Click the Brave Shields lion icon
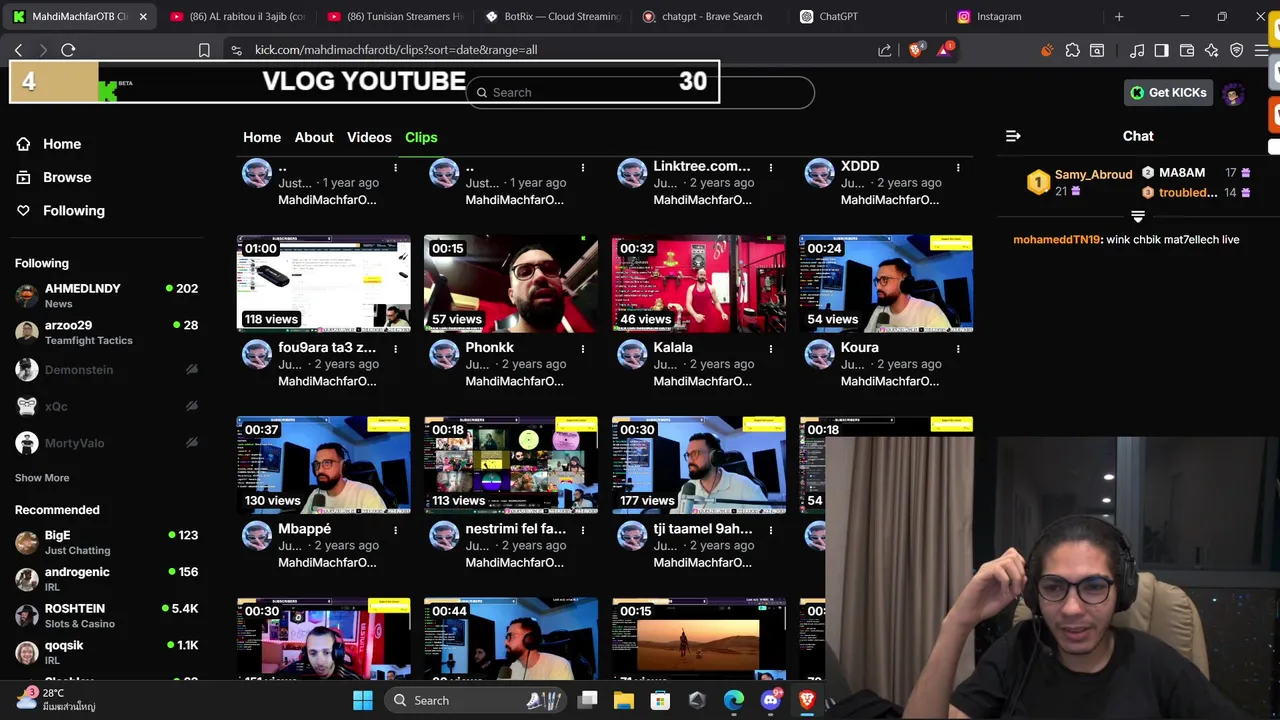The width and height of the screenshot is (1280, 720). tap(916, 50)
